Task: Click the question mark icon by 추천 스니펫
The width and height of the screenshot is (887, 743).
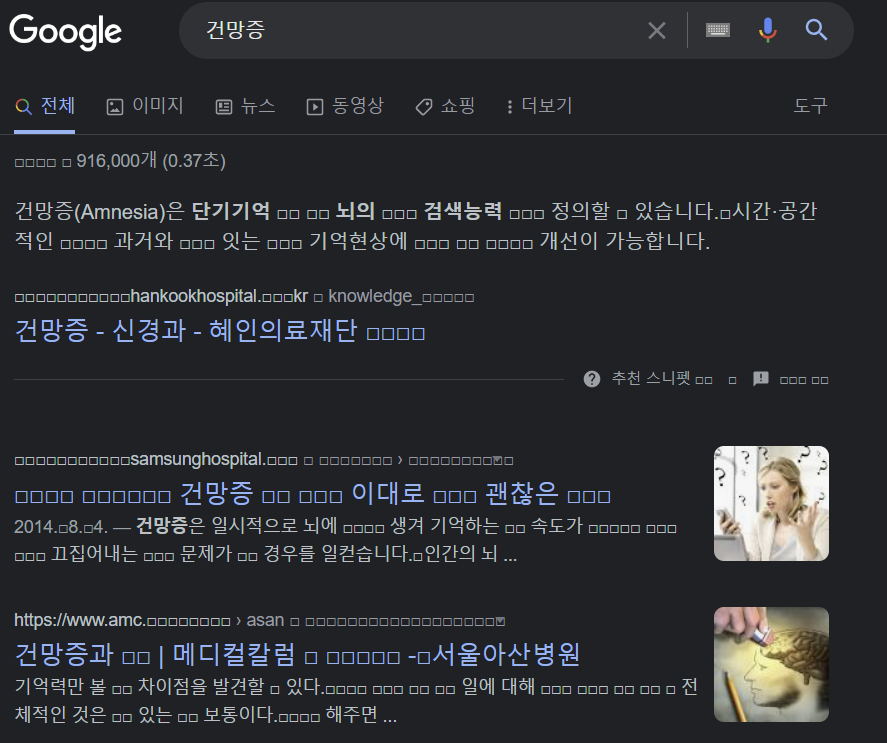Action: (592, 379)
